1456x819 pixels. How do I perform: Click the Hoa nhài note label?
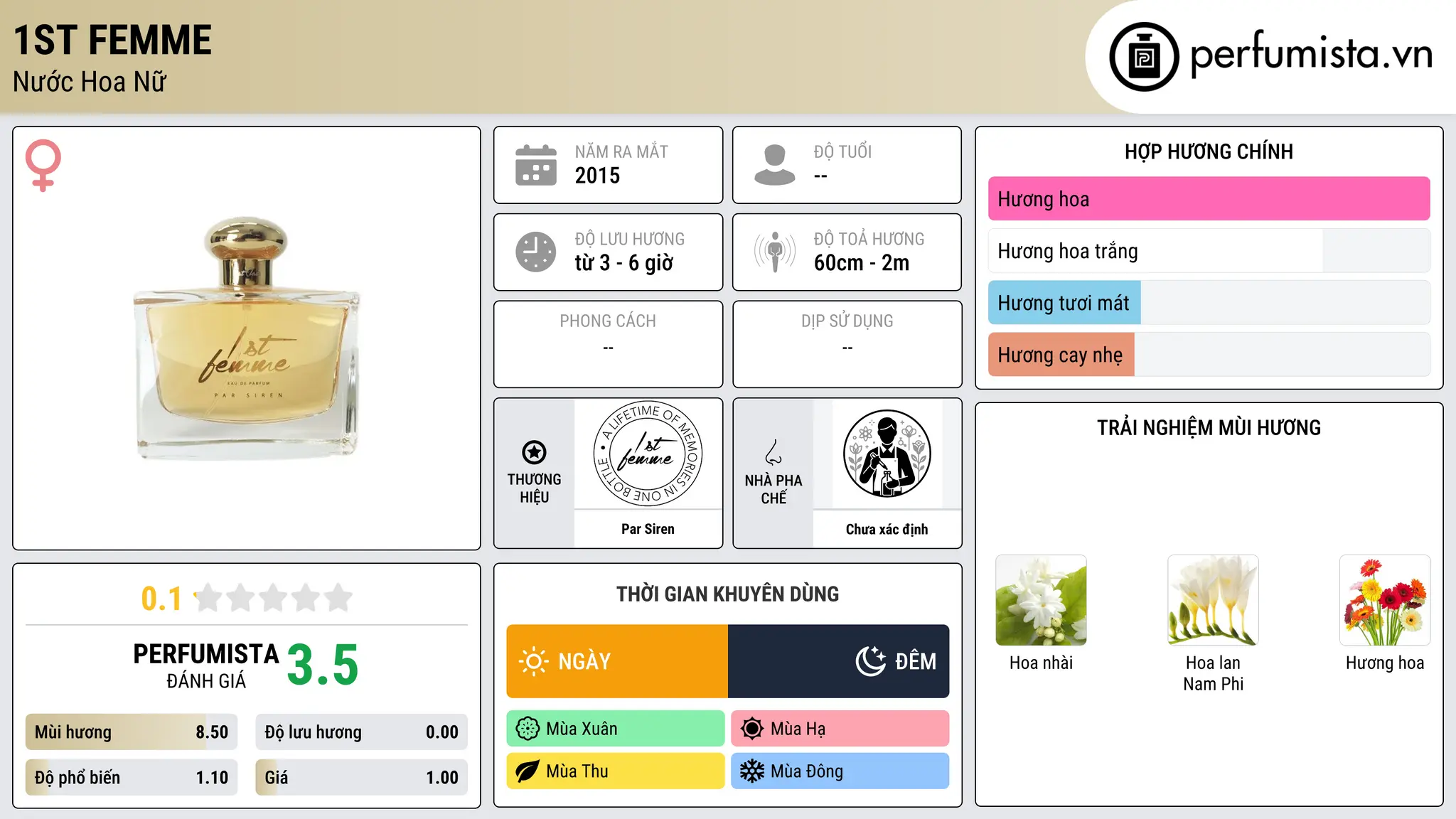point(1041,663)
